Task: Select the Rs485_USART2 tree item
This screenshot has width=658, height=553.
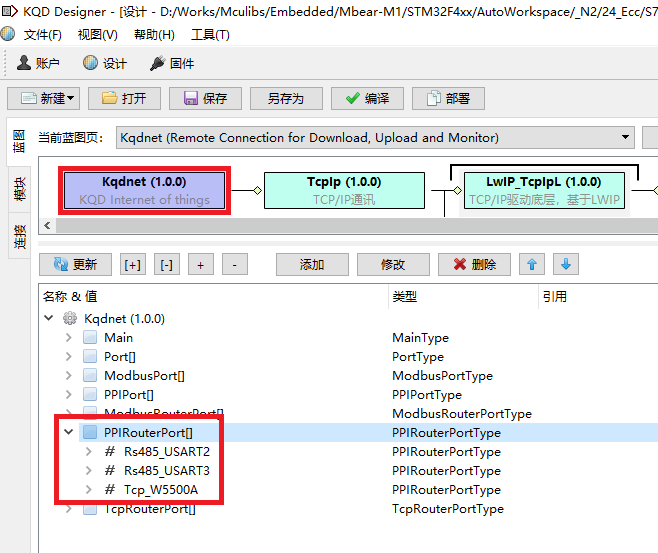Action: point(166,452)
